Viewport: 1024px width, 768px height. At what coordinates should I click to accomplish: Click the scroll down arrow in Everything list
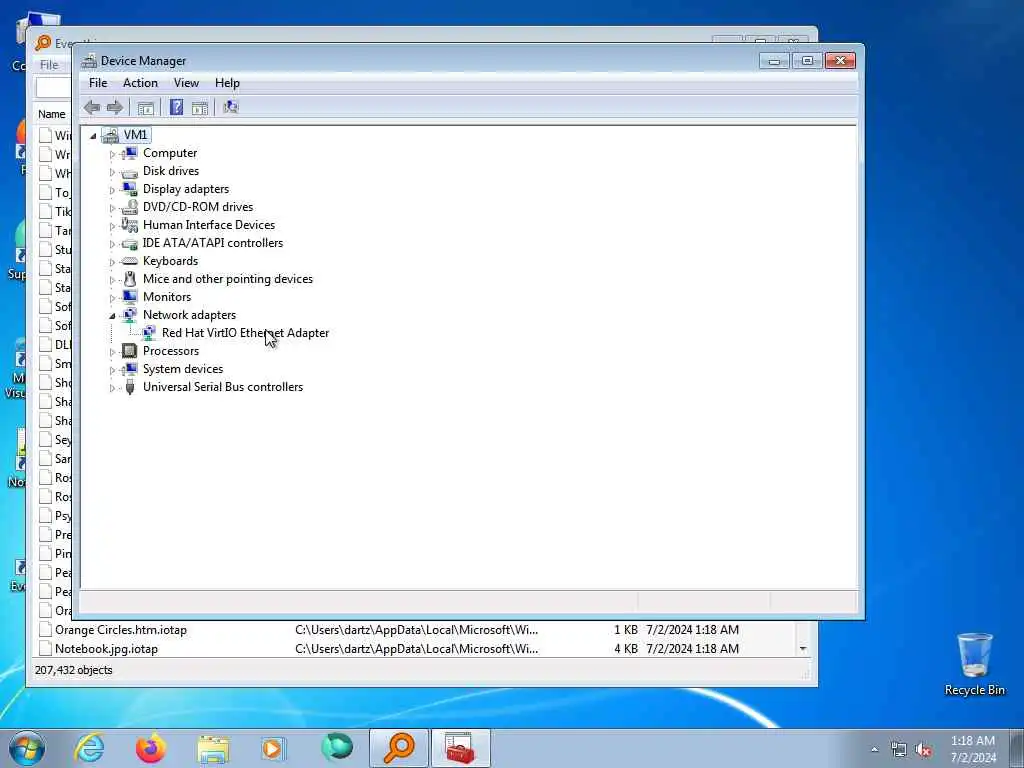(803, 648)
